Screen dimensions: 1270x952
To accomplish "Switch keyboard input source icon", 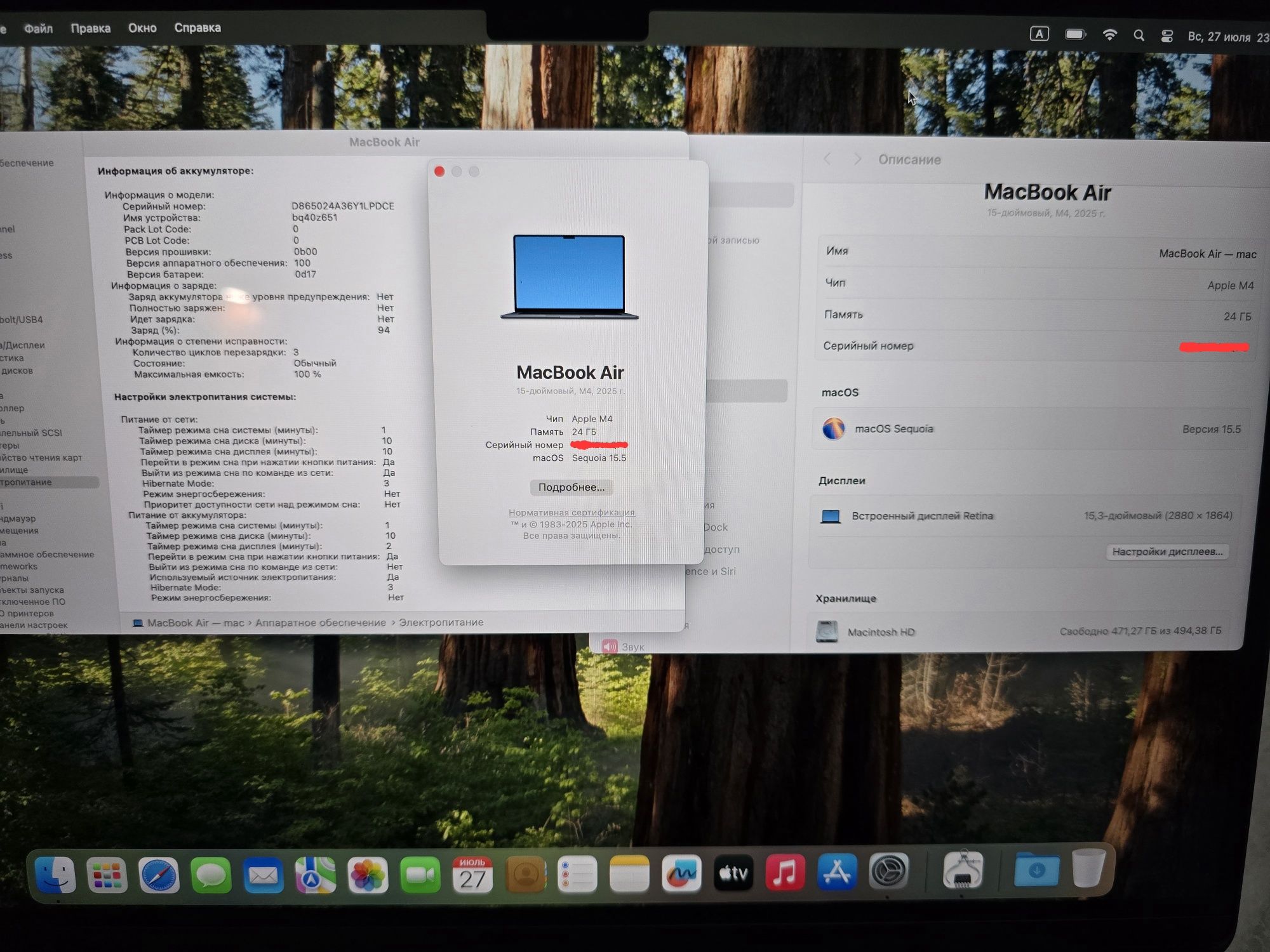I will (1039, 34).
